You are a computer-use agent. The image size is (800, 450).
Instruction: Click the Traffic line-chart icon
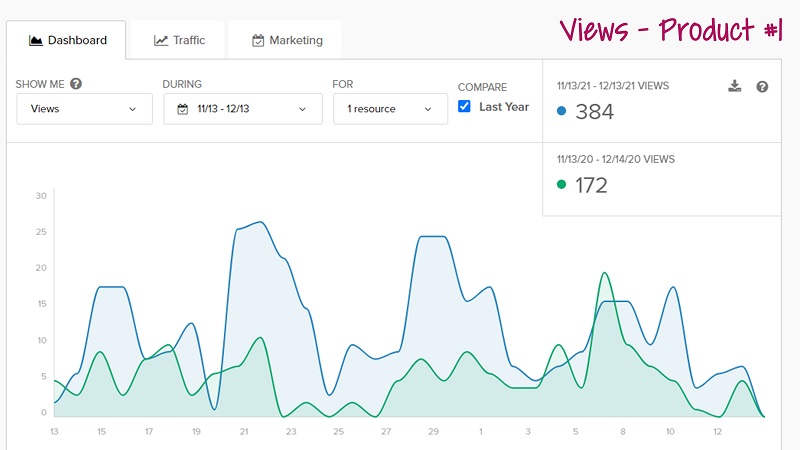pyautogui.click(x=161, y=40)
